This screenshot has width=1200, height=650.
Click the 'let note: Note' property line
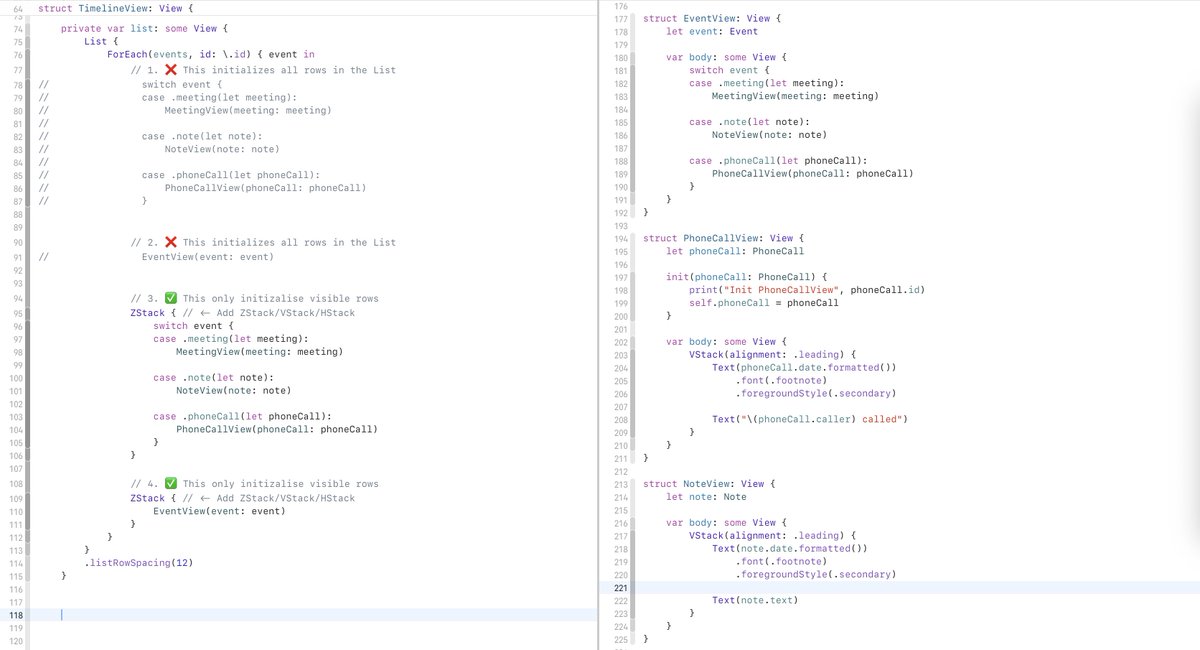point(706,497)
